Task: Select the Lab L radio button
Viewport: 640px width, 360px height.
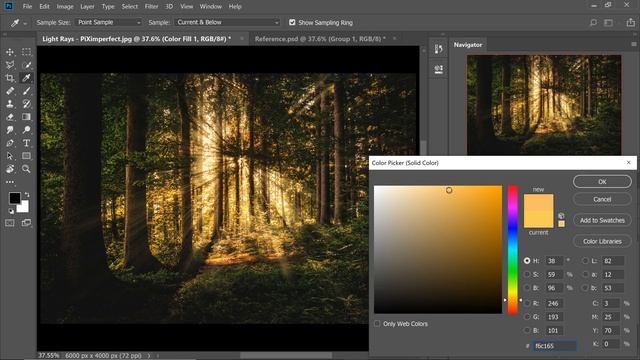Action: tap(586, 261)
